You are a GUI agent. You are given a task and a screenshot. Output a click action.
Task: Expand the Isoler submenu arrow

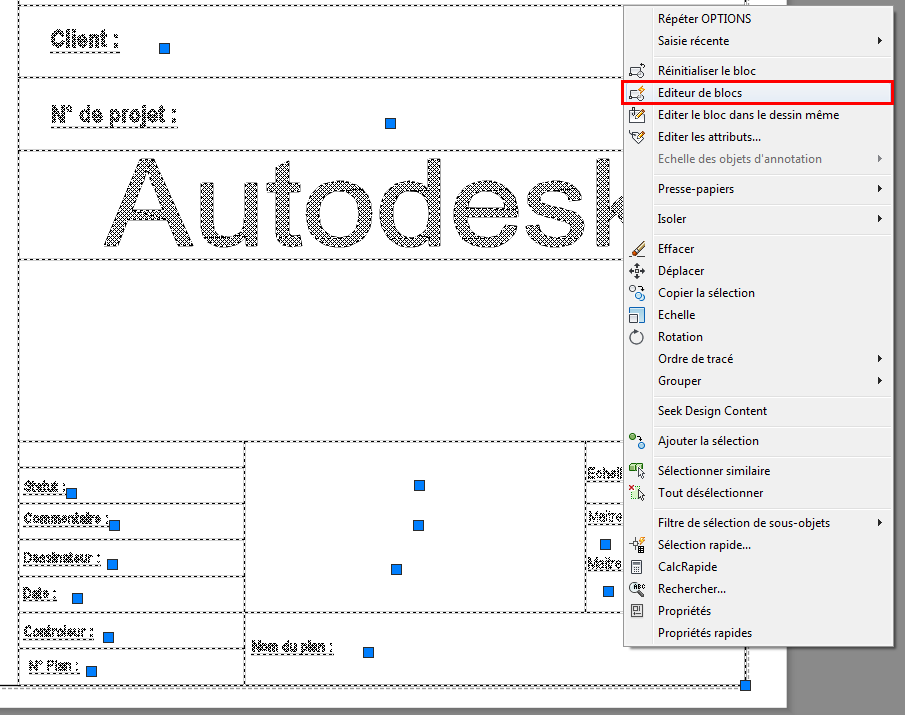(x=880, y=219)
